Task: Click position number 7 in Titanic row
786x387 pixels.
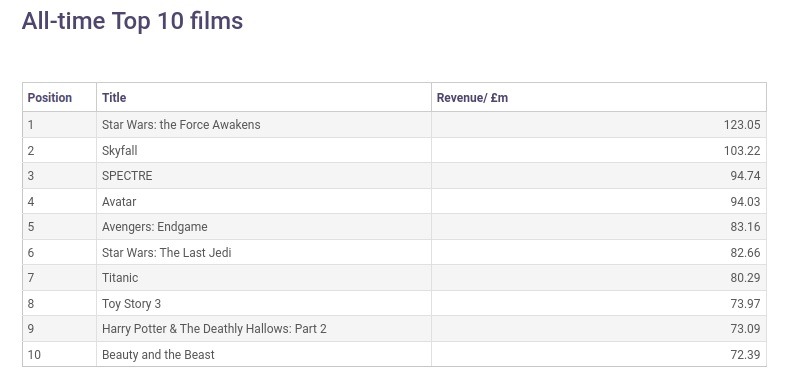Action: tap(31, 278)
